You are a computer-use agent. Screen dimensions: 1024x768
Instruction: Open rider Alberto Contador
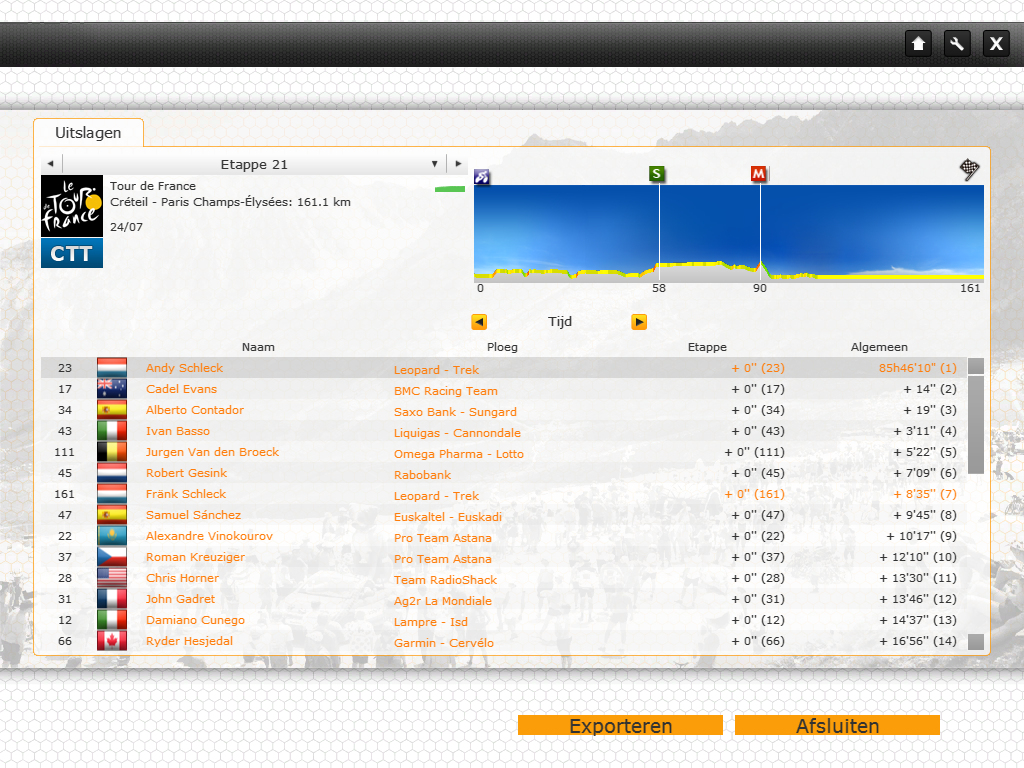pyautogui.click(x=195, y=410)
